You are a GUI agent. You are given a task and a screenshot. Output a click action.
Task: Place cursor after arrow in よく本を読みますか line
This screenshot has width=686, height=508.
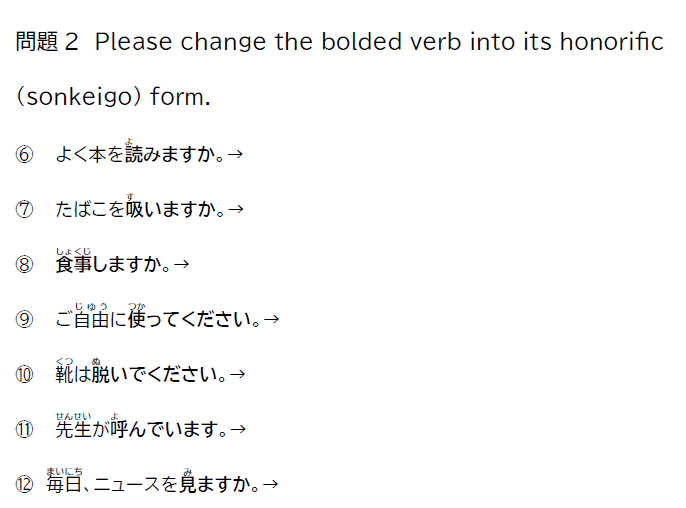(246, 155)
